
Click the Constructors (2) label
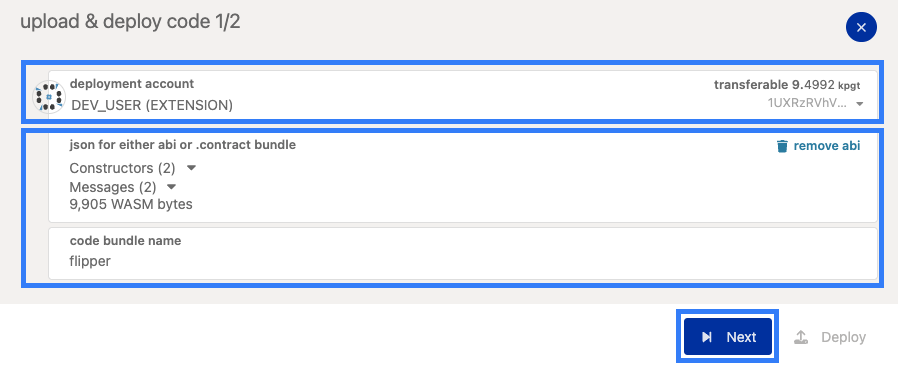point(122,168)
